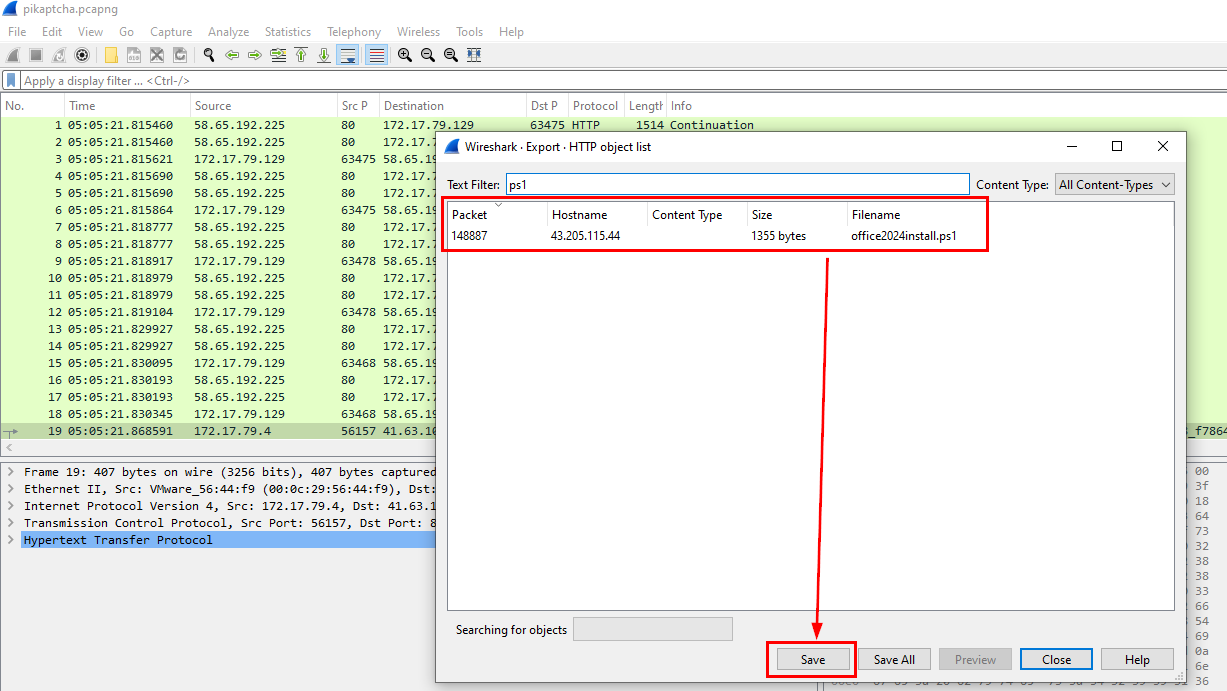Open the Content Type dropdown
The width and height of the screenshot is (1227, 691).
click(1115, 184)
